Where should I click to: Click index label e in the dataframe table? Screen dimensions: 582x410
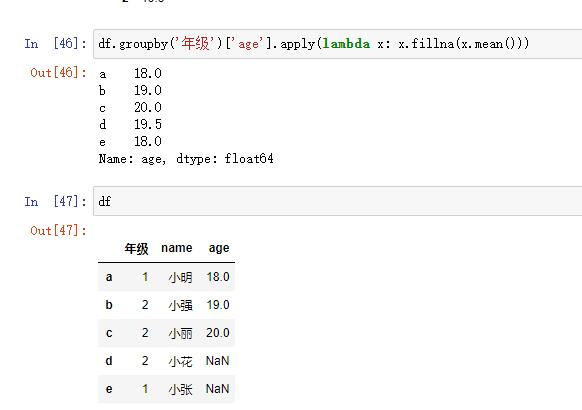point(109,389)
